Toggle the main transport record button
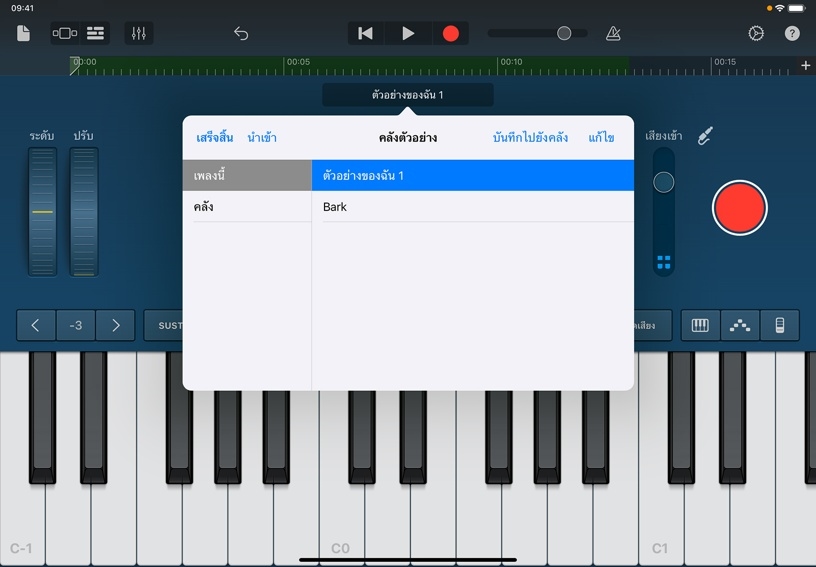Viewport: 816px width, 567px height. tap(450, 33)
